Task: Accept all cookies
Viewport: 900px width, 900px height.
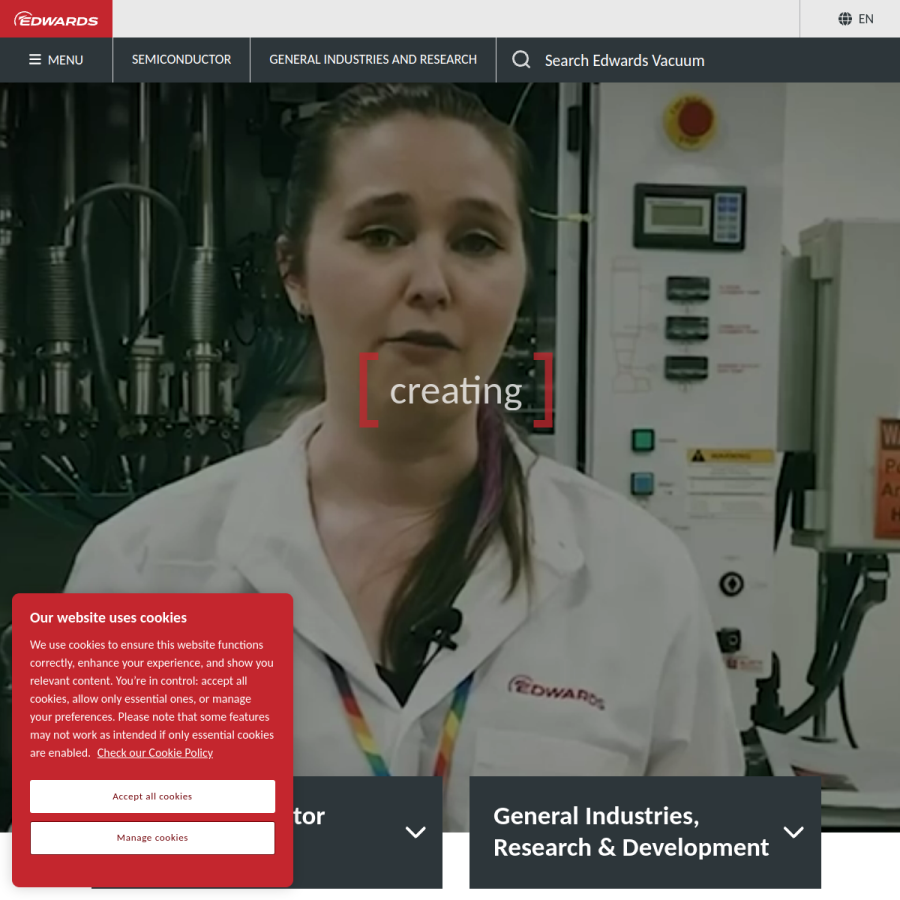Action: tap(153, 796)
